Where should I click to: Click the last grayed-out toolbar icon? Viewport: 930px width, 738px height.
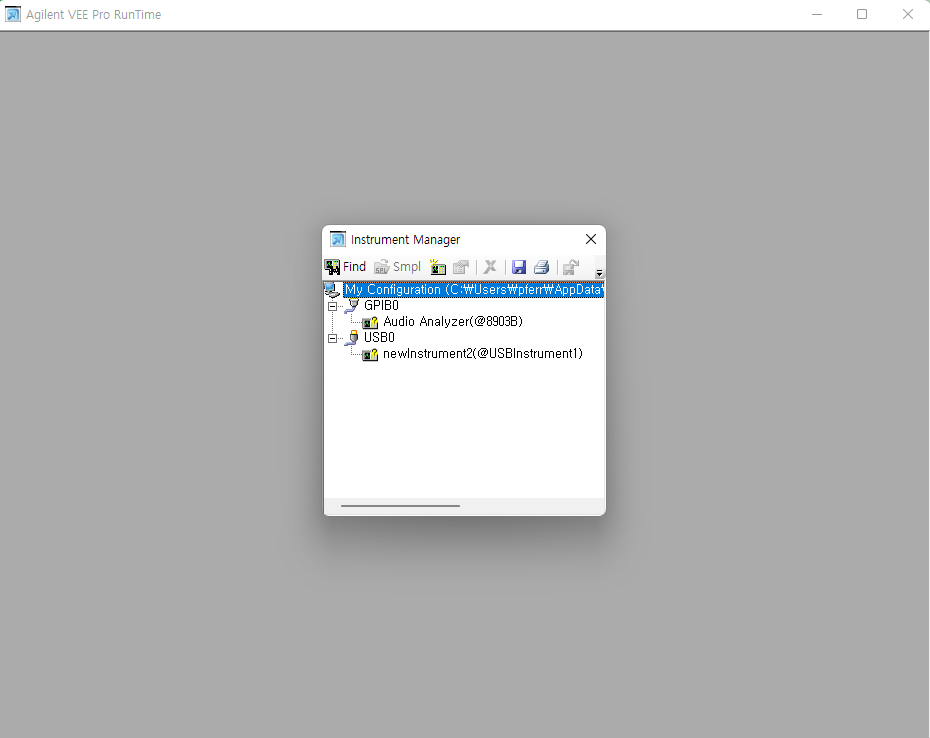click(x=571, y=267)
